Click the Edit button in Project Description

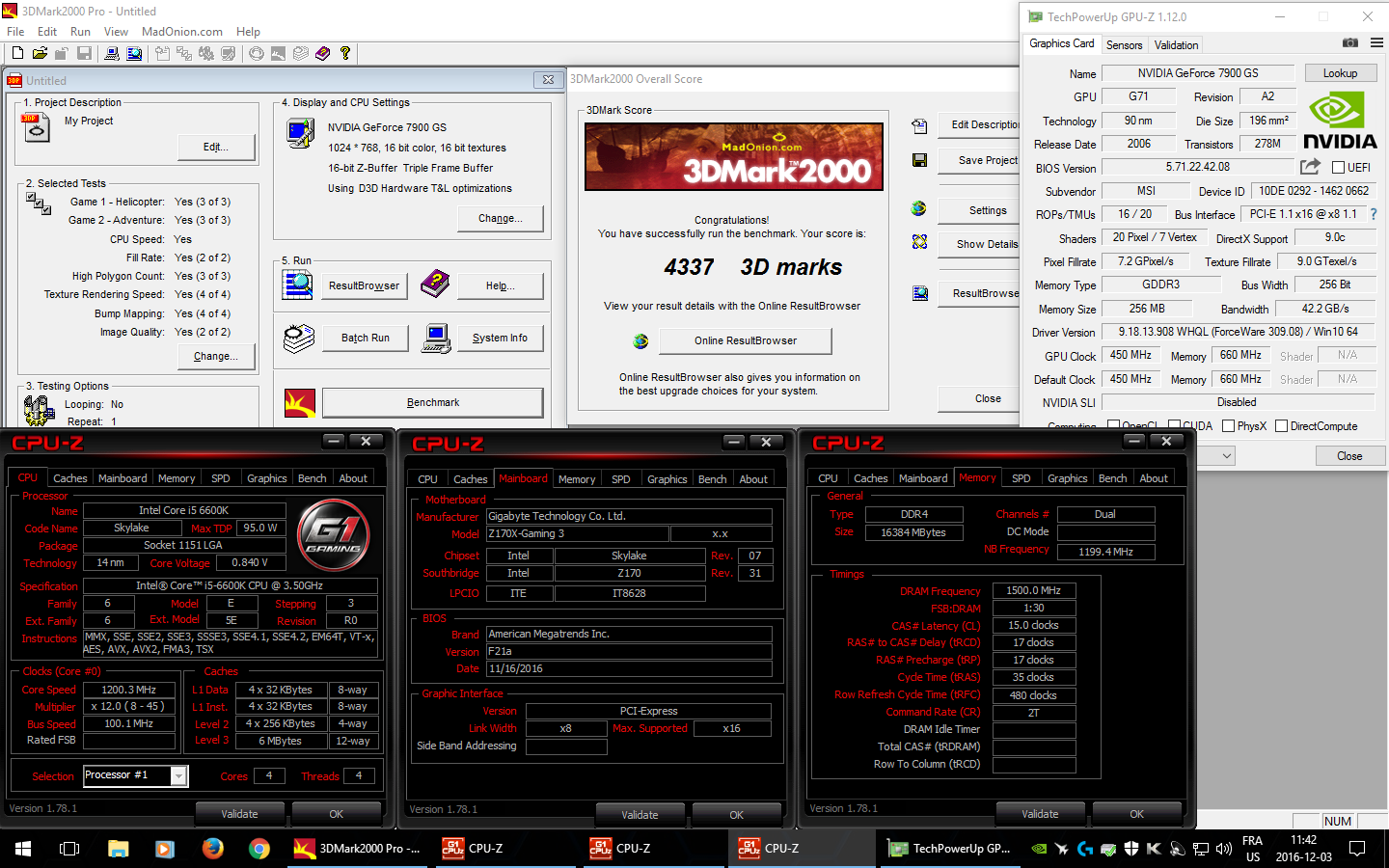click(x=216, y=147)
